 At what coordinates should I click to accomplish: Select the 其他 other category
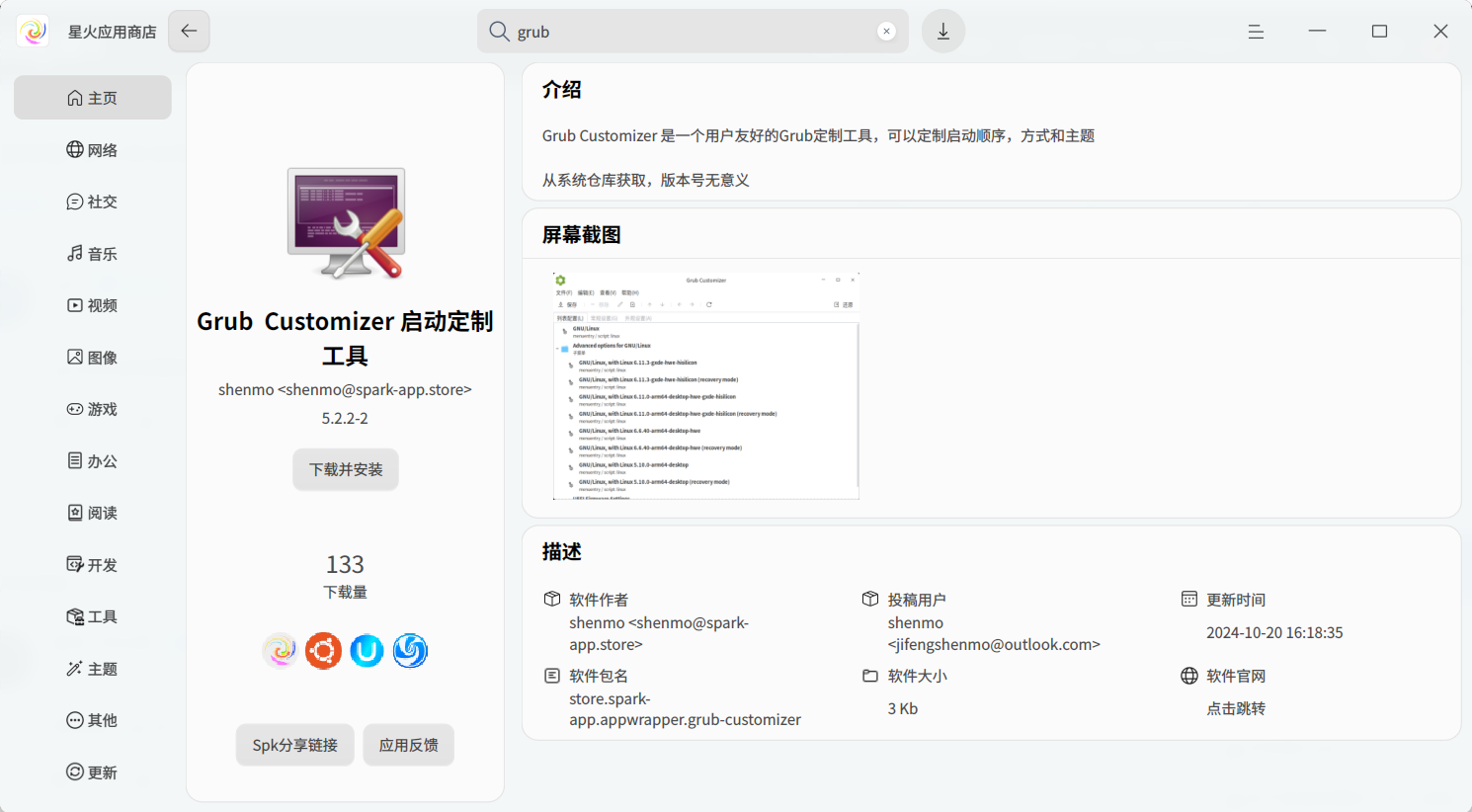point(93,720)
